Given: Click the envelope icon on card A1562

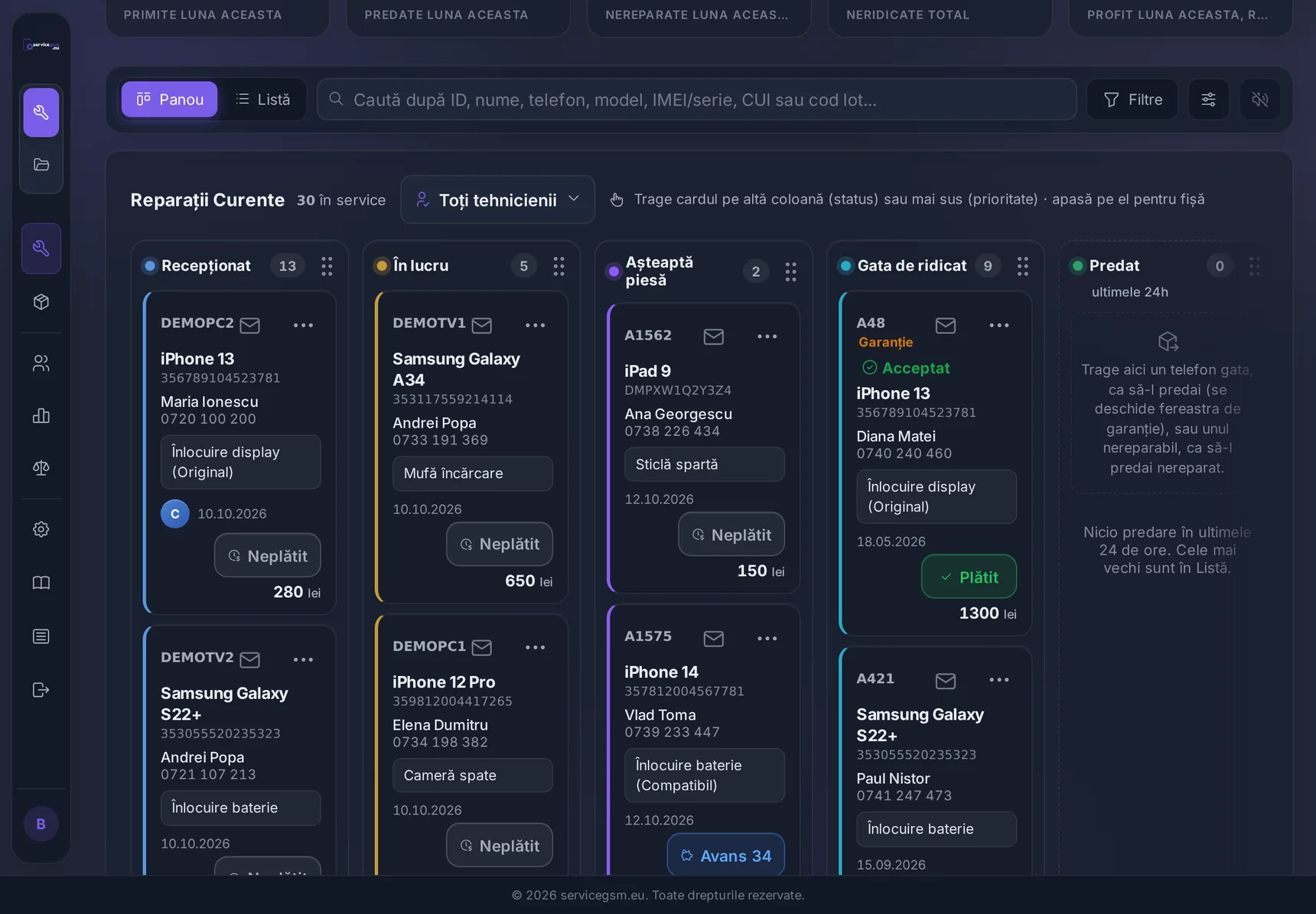Looking at the screenshot, I should (x=713, y=337).
